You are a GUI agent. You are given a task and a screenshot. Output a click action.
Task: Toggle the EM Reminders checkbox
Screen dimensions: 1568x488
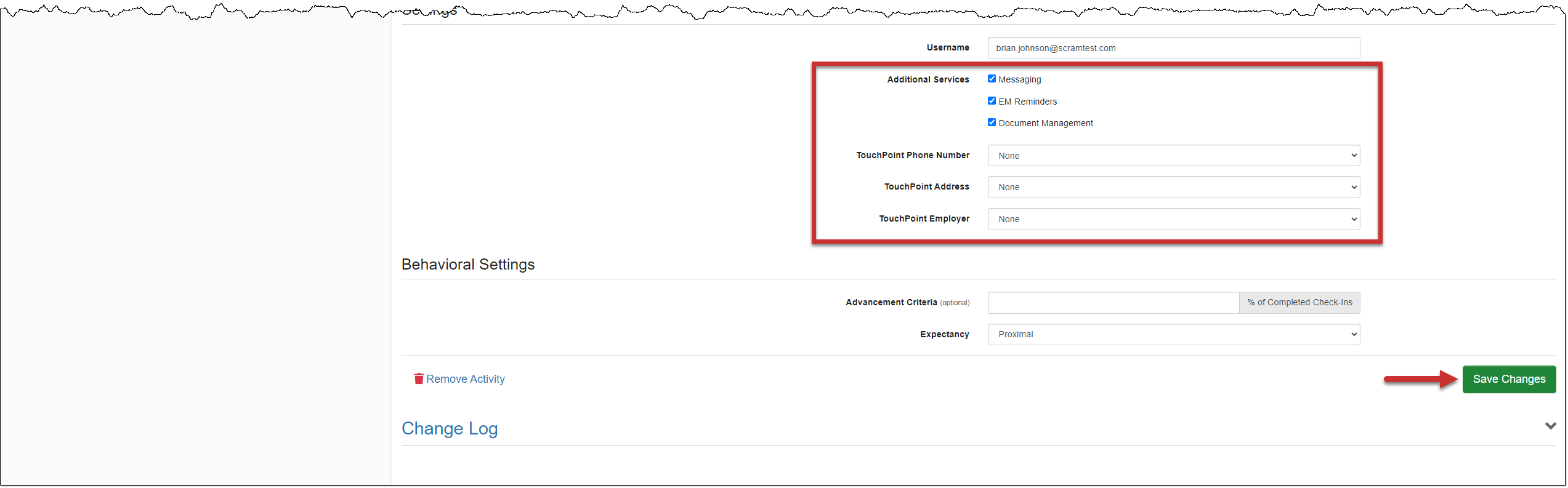[992, 101]
